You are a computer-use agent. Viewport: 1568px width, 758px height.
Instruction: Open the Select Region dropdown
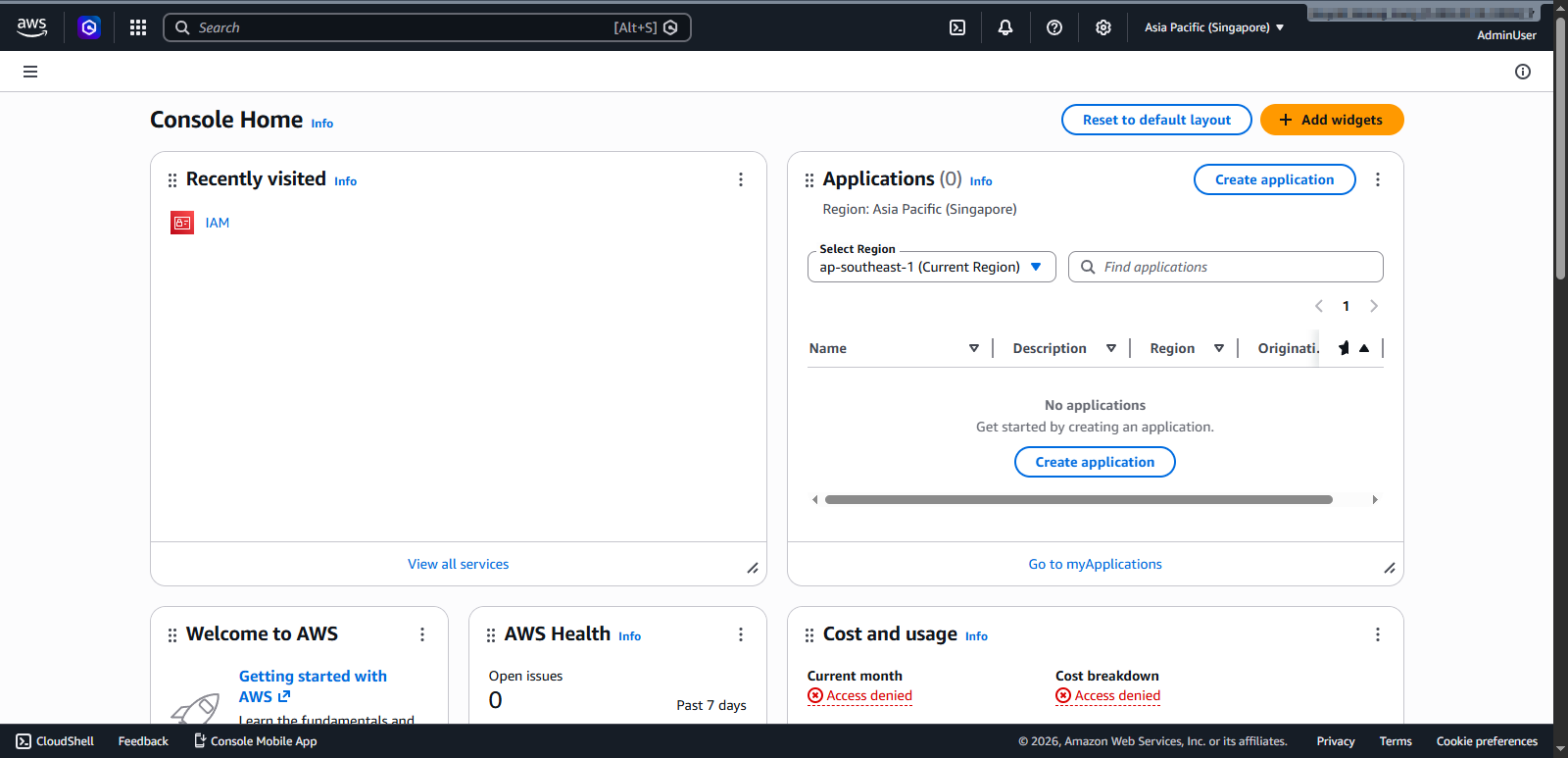point(931,267)
